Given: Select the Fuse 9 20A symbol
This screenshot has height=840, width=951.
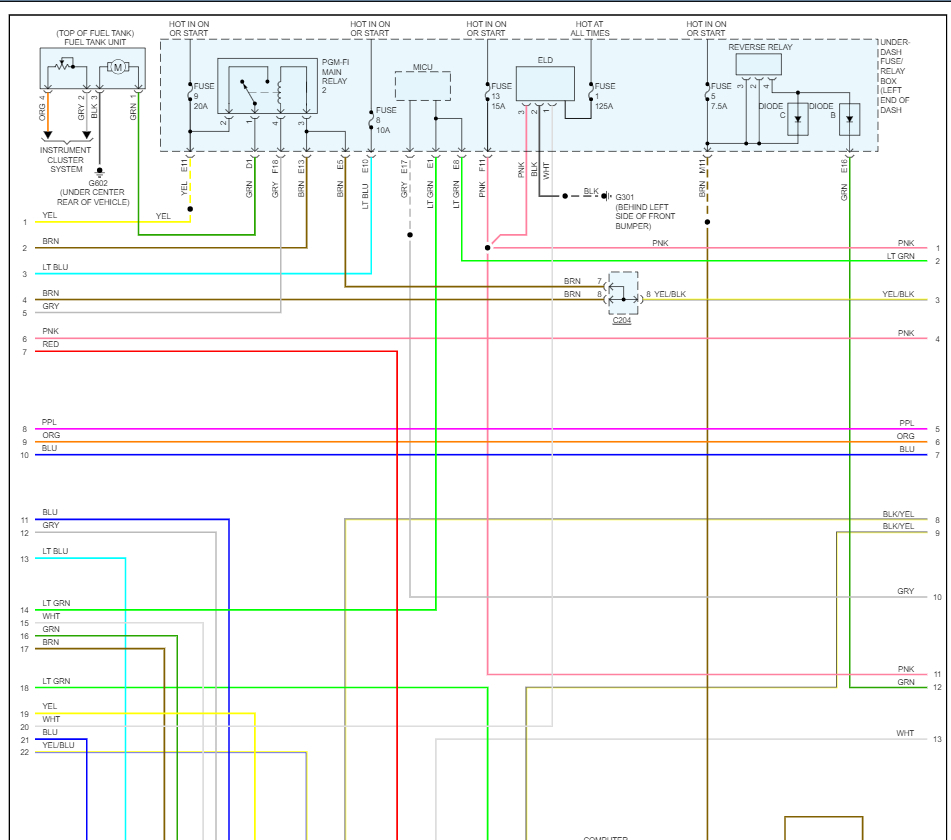Looking at the screenshot, I should pos(190,90).
